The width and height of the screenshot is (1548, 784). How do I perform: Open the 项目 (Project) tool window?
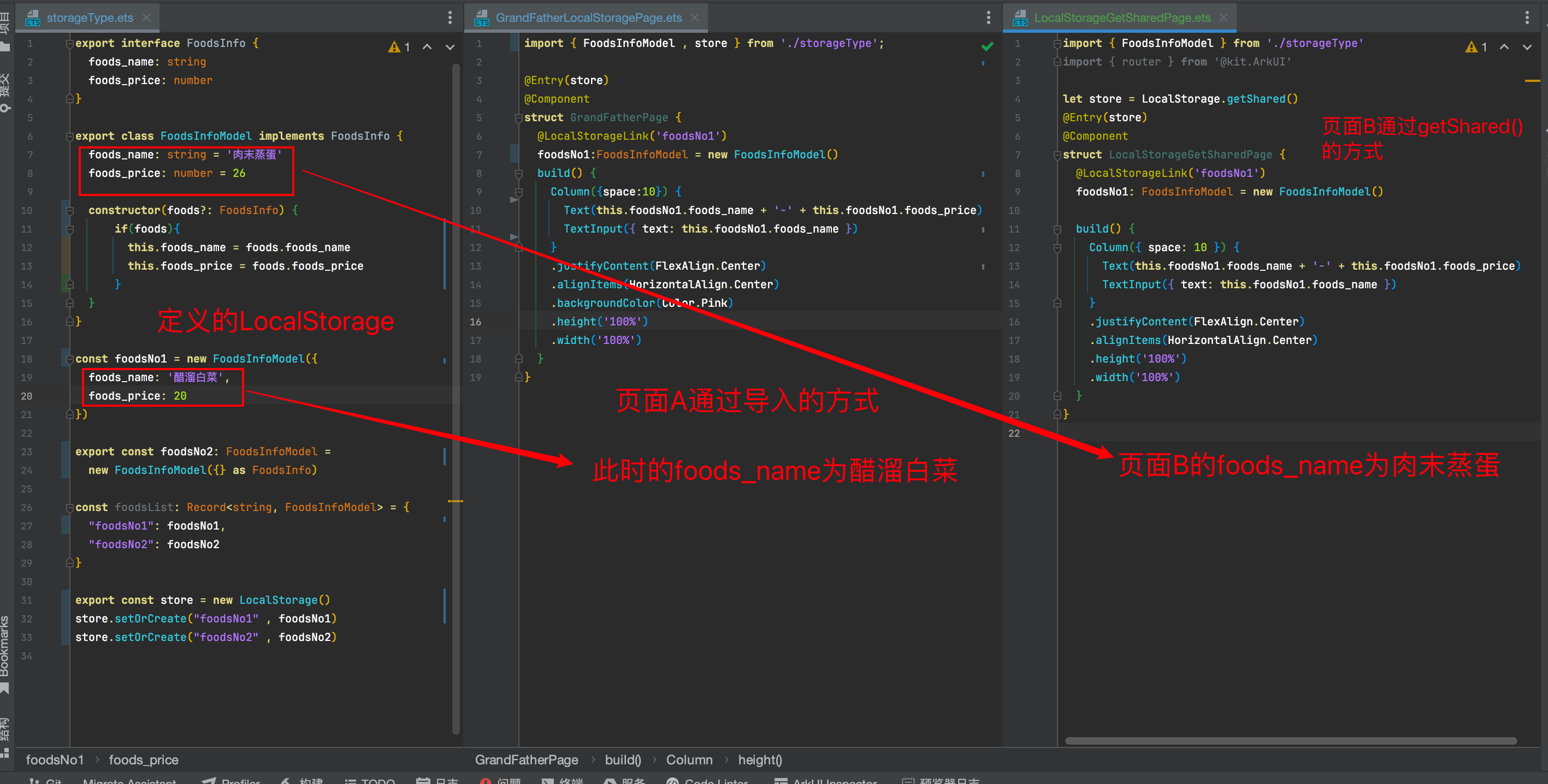(5, 31)
